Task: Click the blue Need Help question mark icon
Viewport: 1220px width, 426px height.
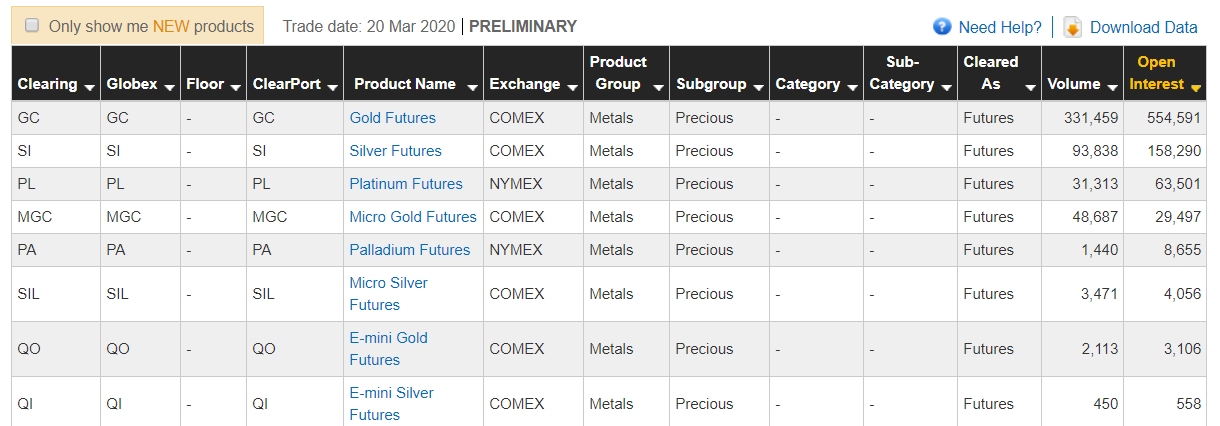Action: tap(941, 27)
